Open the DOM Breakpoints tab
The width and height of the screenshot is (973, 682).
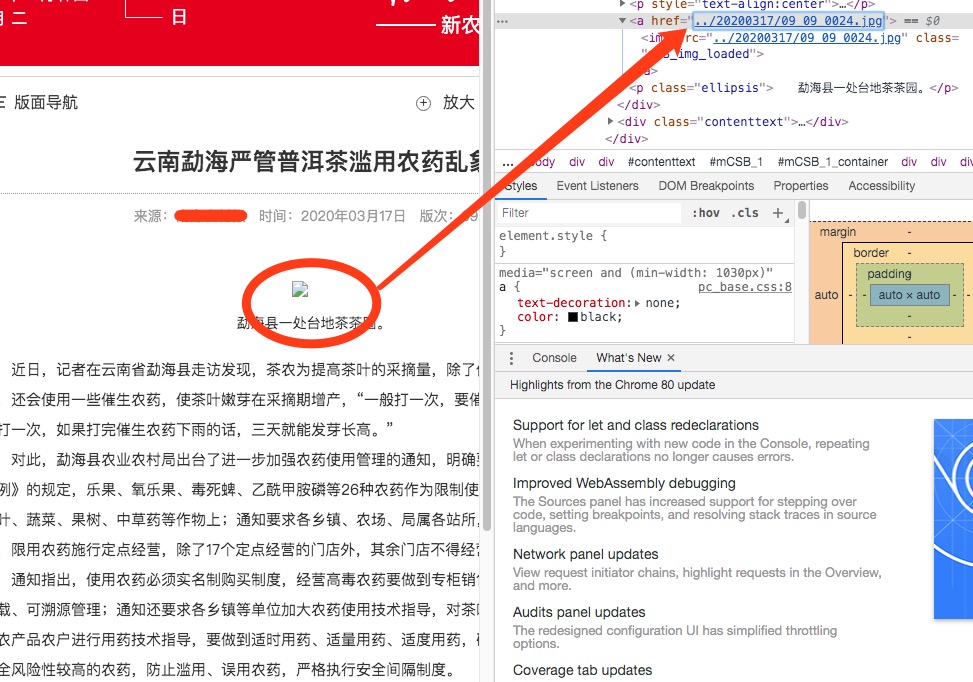pyautogui.click(x=706, y=186)
